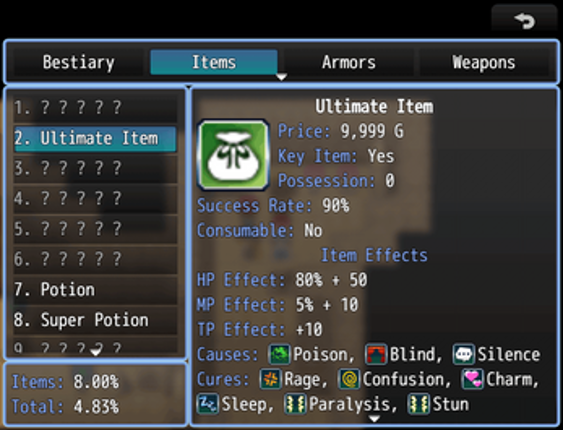
Task: Click the Blind status icon
Action: [x=376, y=354]
